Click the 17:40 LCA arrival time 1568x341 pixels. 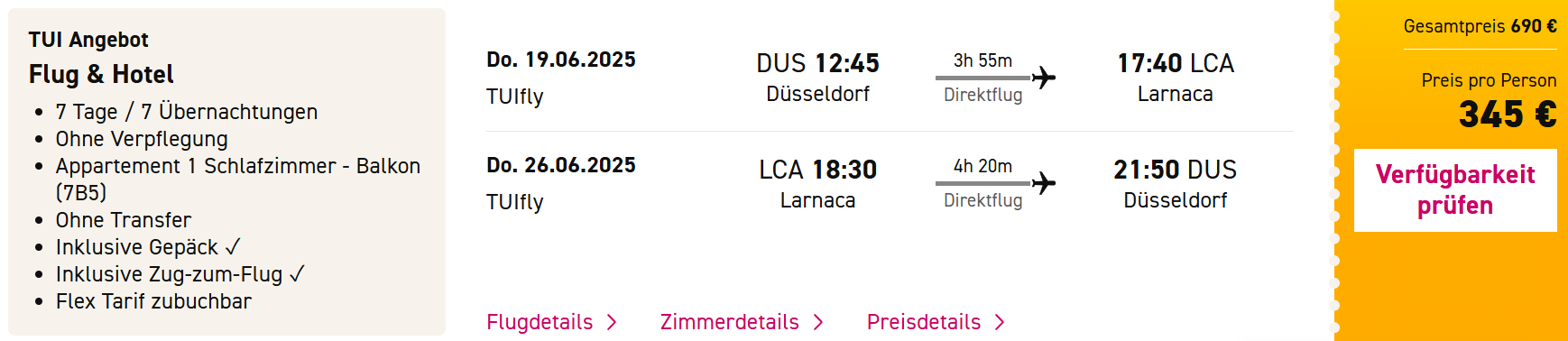tap(1176, 63)
